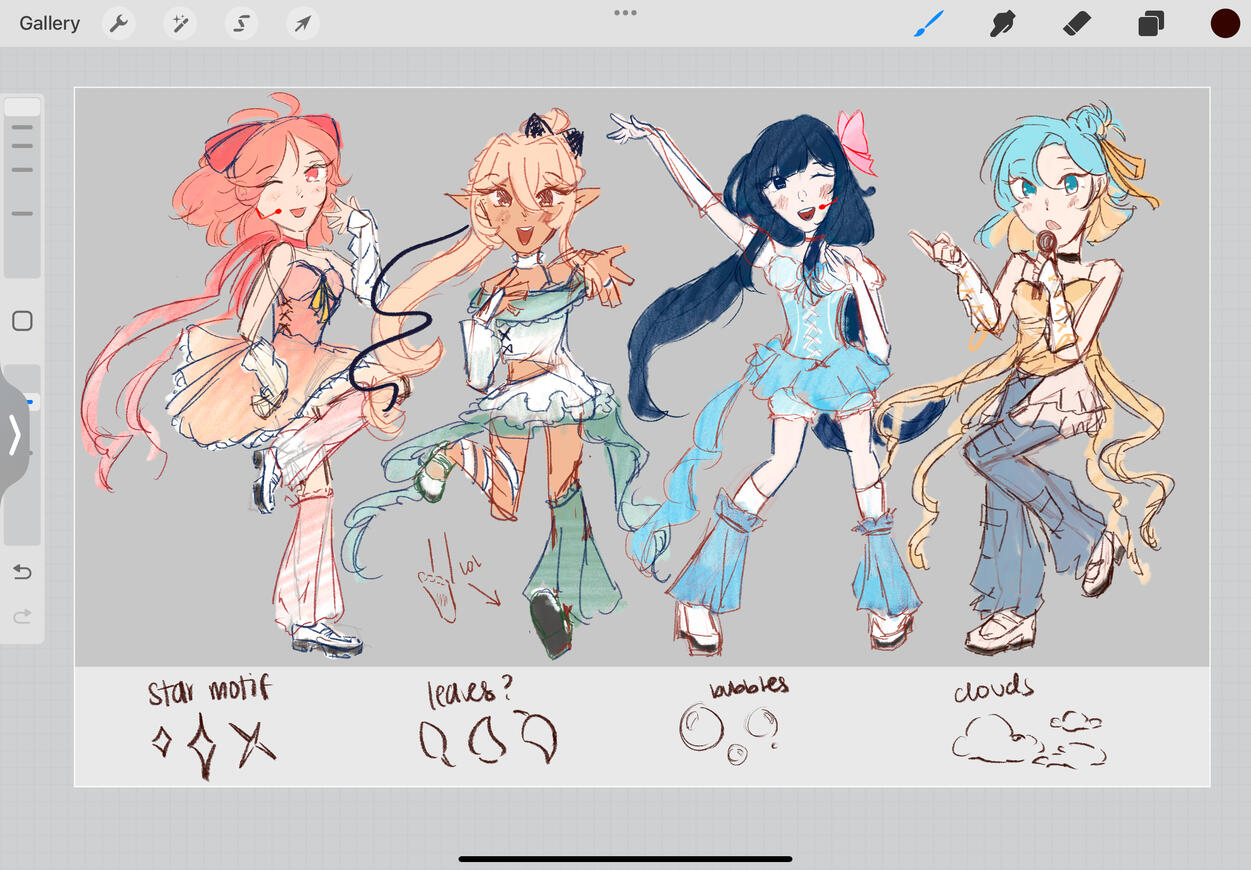Tap the slide-over grabber on left edge
Viewport: 1251px width, 870px height.
pyautogui.click(x=14, y=436)
